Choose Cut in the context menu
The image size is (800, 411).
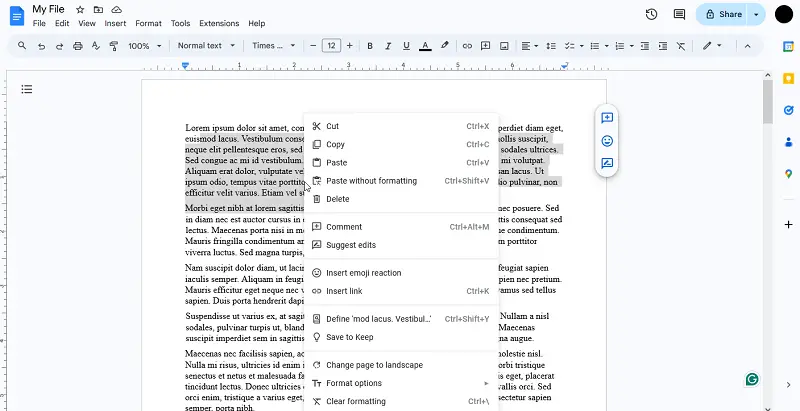[x=401, y=126]
